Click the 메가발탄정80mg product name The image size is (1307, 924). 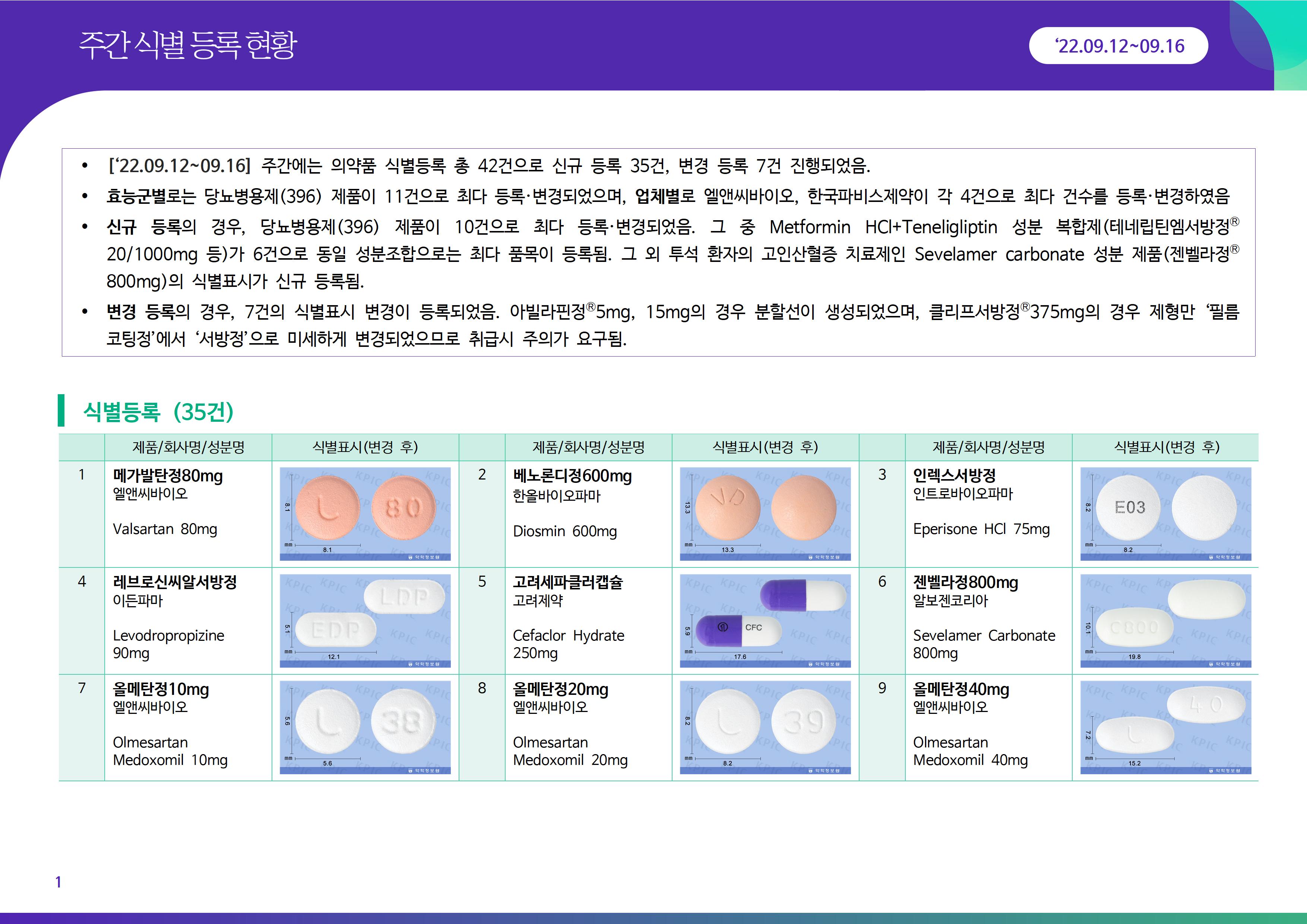pyautogui.click(x=168, y=475)
